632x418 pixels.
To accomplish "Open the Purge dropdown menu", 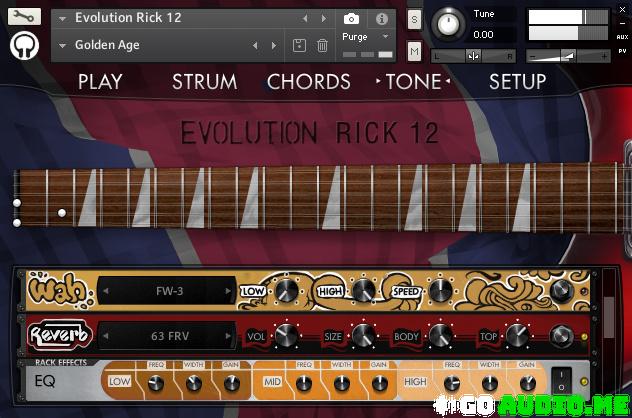I will 386,36.
